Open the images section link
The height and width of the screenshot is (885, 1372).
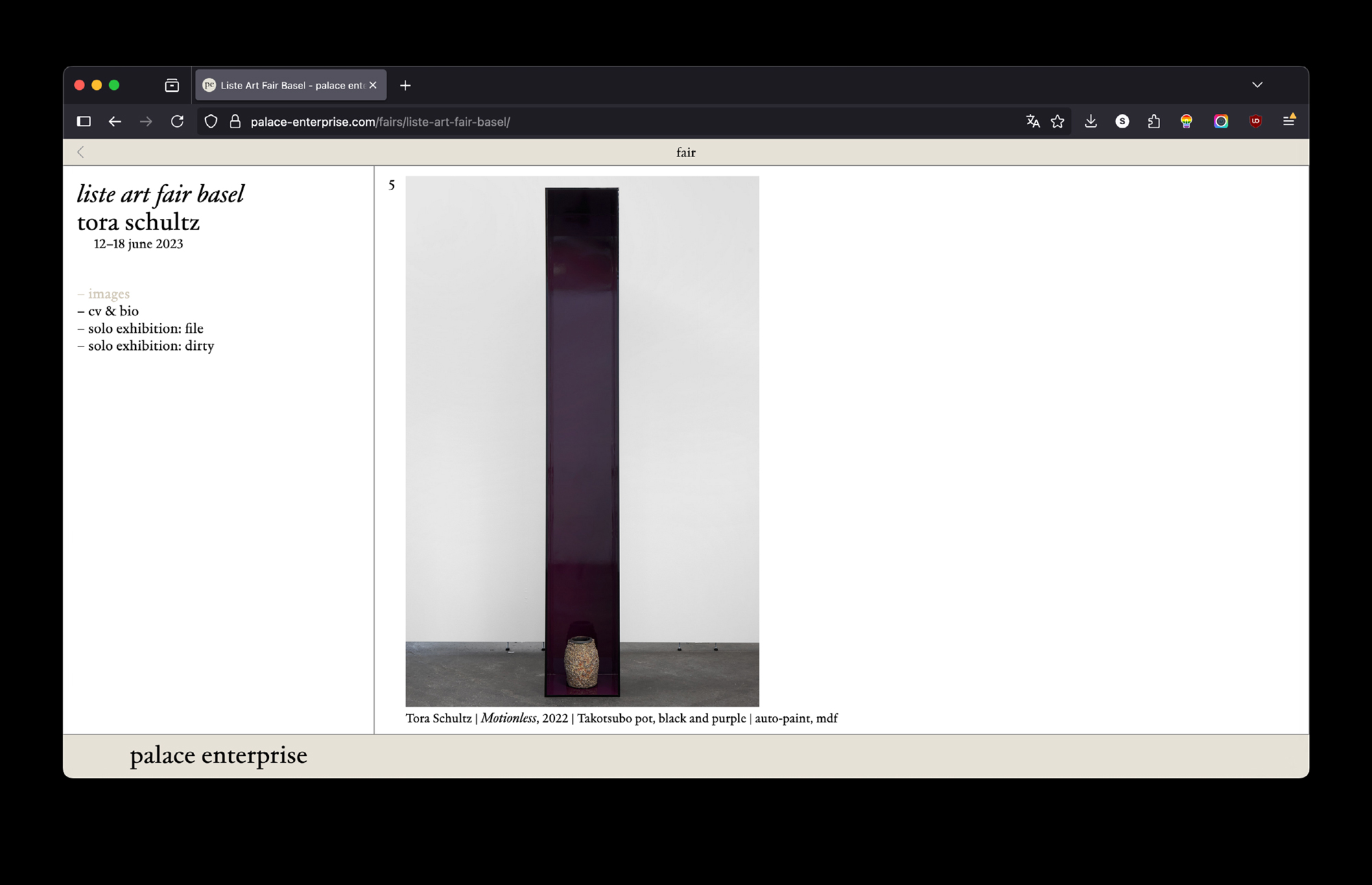click(x=104, y=294)
